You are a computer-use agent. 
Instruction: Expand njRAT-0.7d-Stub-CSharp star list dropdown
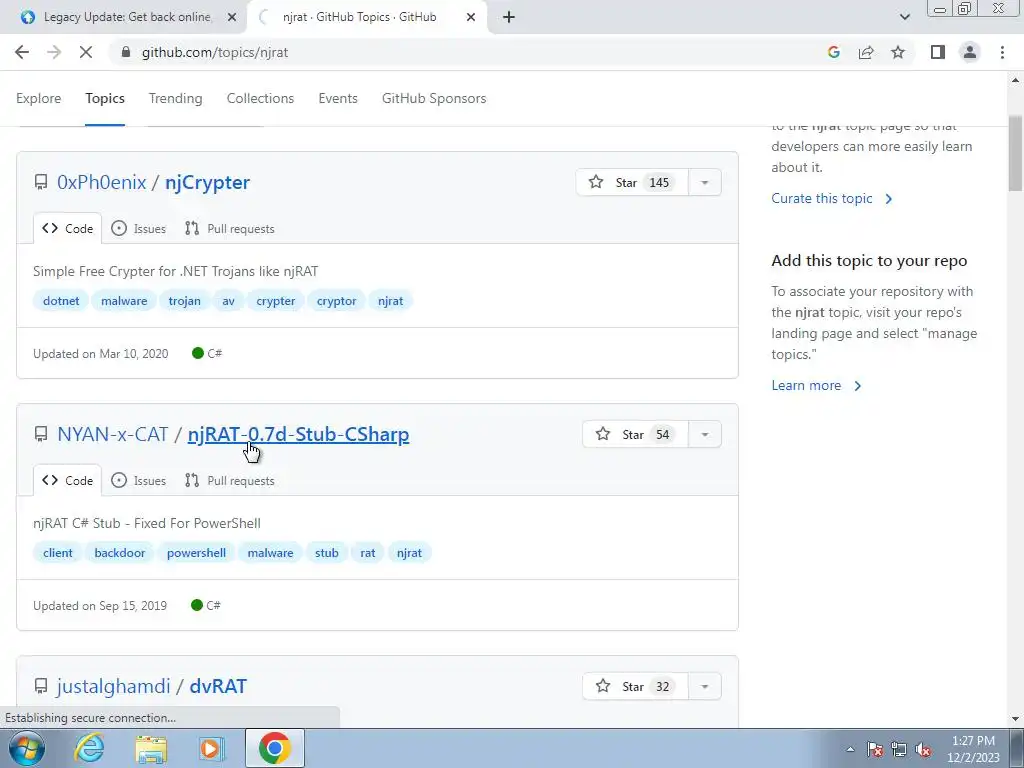click(705, 435)
